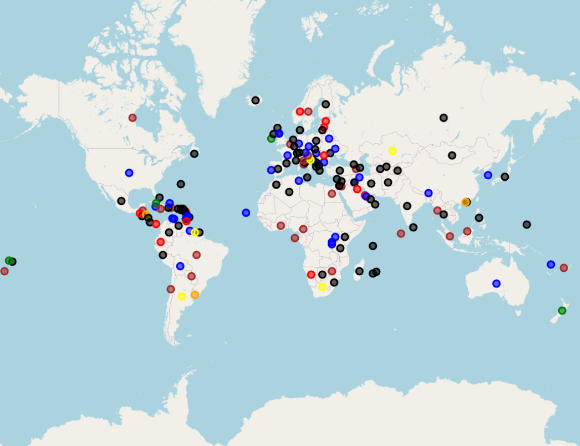The height and width of the screenshot is (446, 580).
Task: Open the brown marker near Fiji
Action: pyautogui.click(x=564, y=268)
